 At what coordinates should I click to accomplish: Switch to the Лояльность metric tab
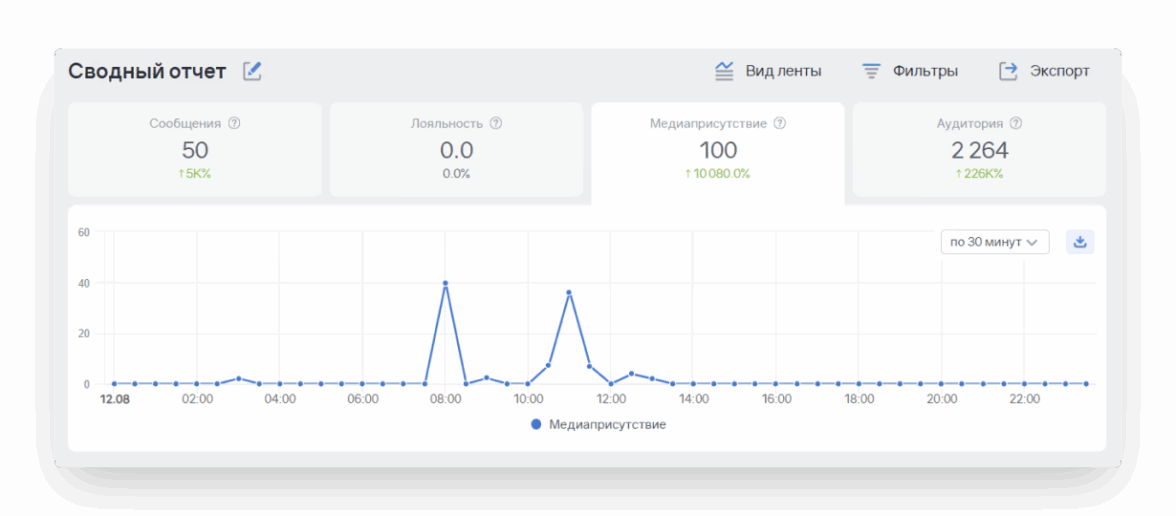pos(456,149)
